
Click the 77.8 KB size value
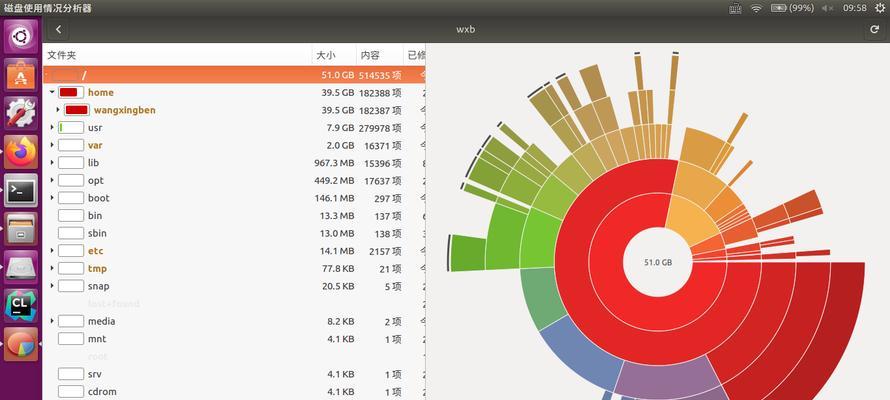click(x=338, y=268)
